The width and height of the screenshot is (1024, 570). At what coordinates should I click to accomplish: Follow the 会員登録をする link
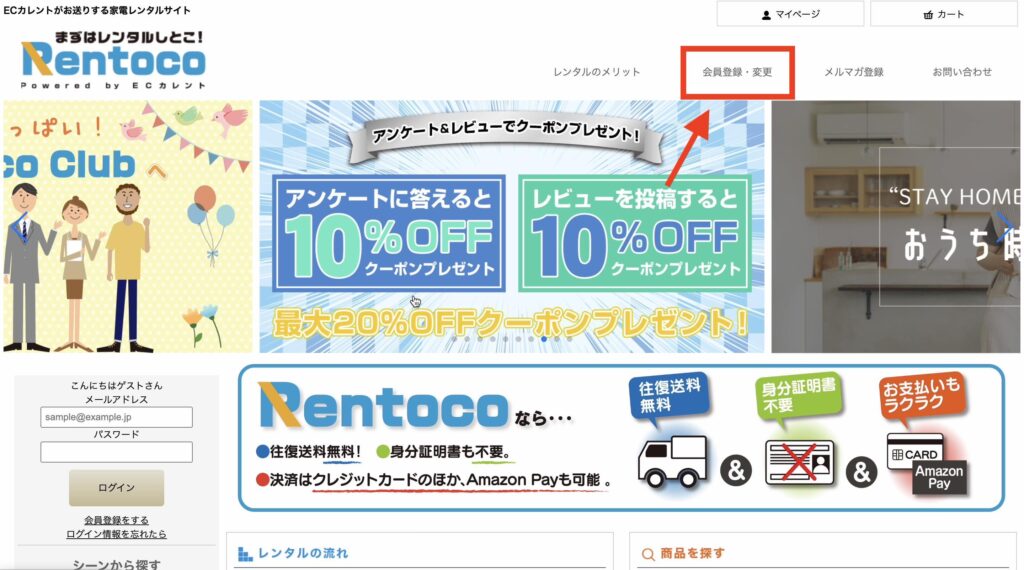coord(116,520)
